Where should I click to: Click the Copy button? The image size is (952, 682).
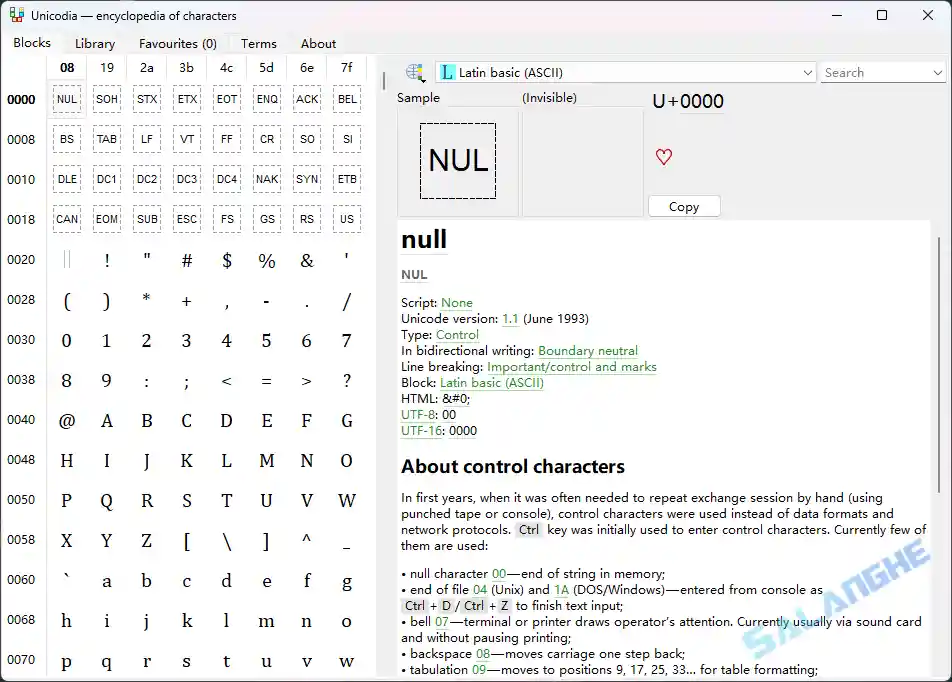point(684,206)
